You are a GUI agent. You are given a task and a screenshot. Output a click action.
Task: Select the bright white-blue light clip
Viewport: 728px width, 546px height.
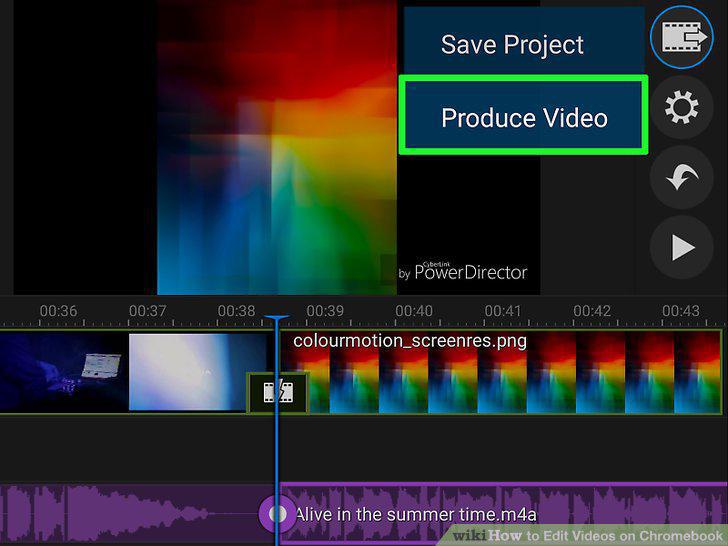coord(199,372)
